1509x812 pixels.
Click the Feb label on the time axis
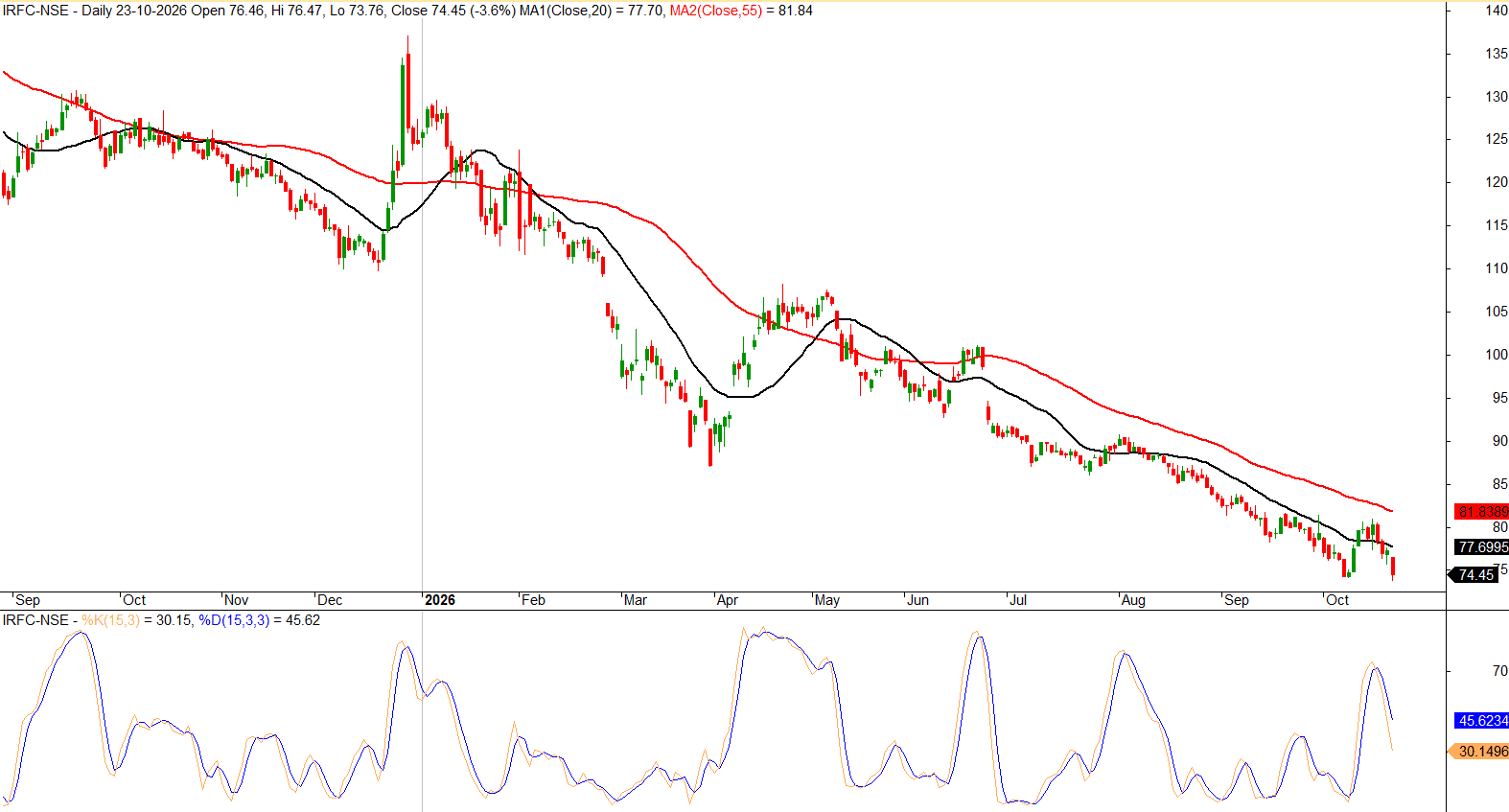pos(533,600)
